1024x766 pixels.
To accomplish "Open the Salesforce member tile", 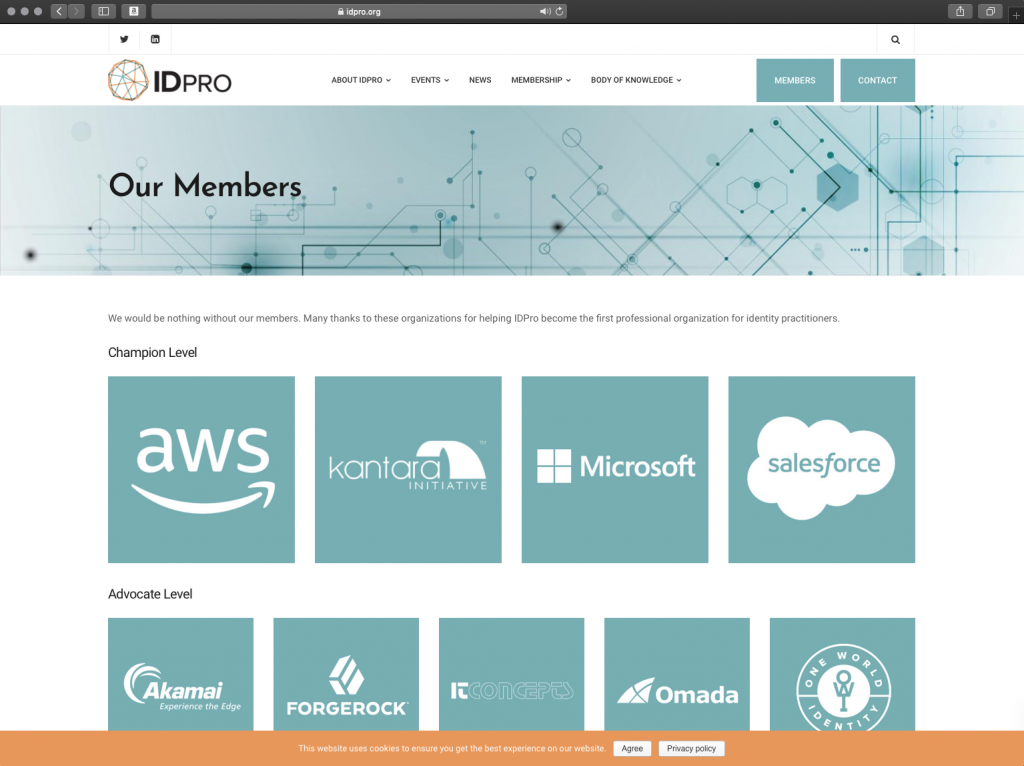I will click(822, 470).
